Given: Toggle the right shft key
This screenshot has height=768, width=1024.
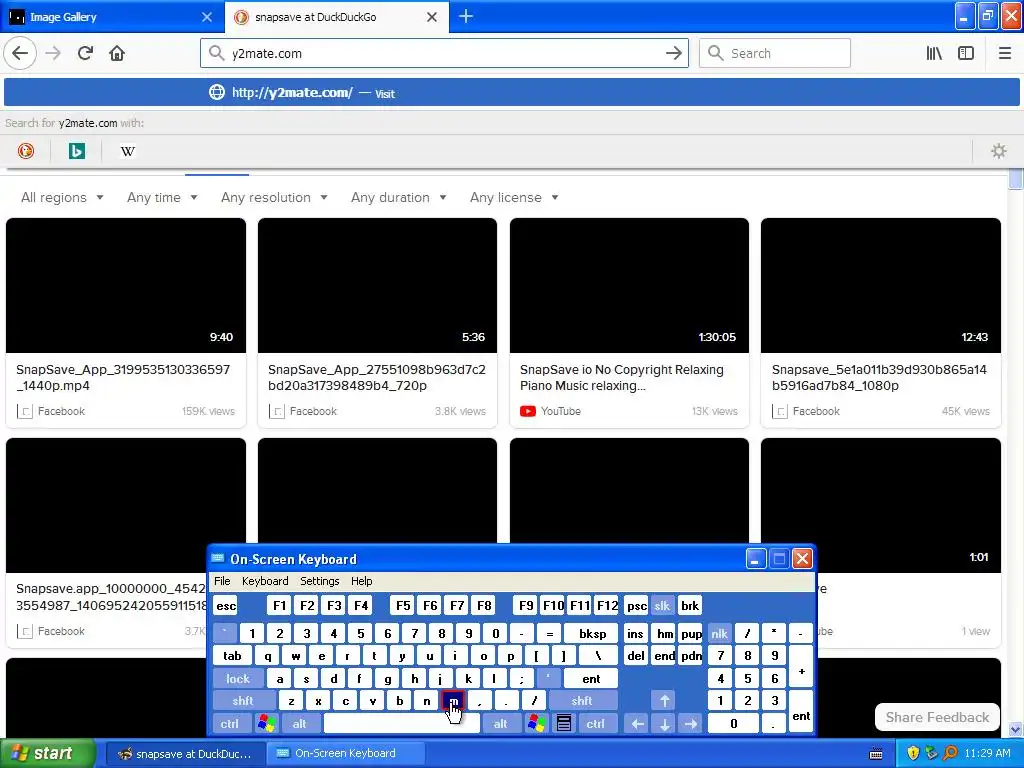Looking at the screenshot, I should tap(582, 700).
